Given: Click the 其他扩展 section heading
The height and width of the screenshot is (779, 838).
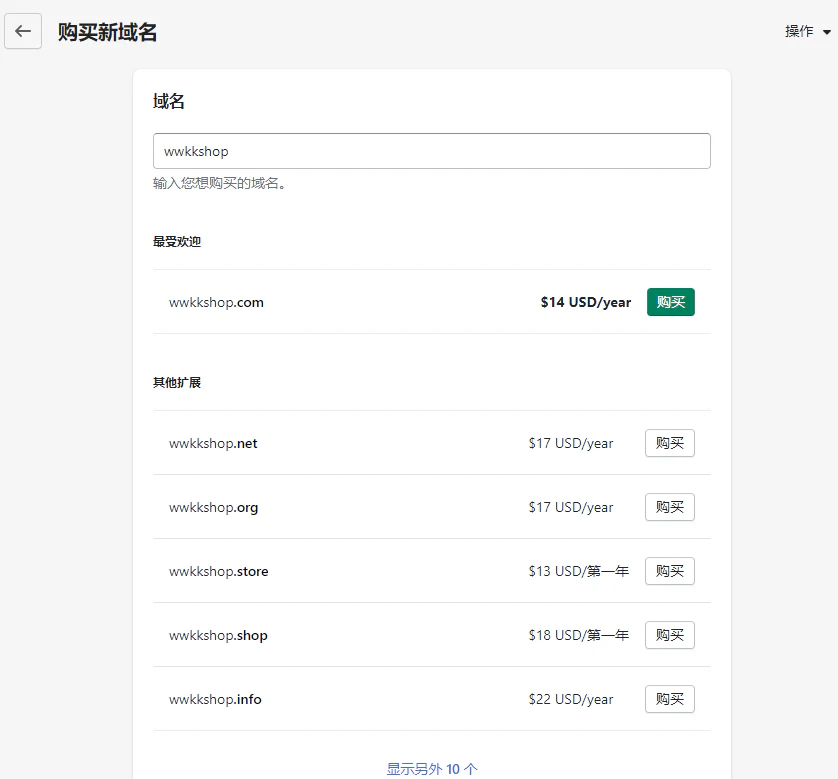Looking at the screenshot, I should coord(177,382).
